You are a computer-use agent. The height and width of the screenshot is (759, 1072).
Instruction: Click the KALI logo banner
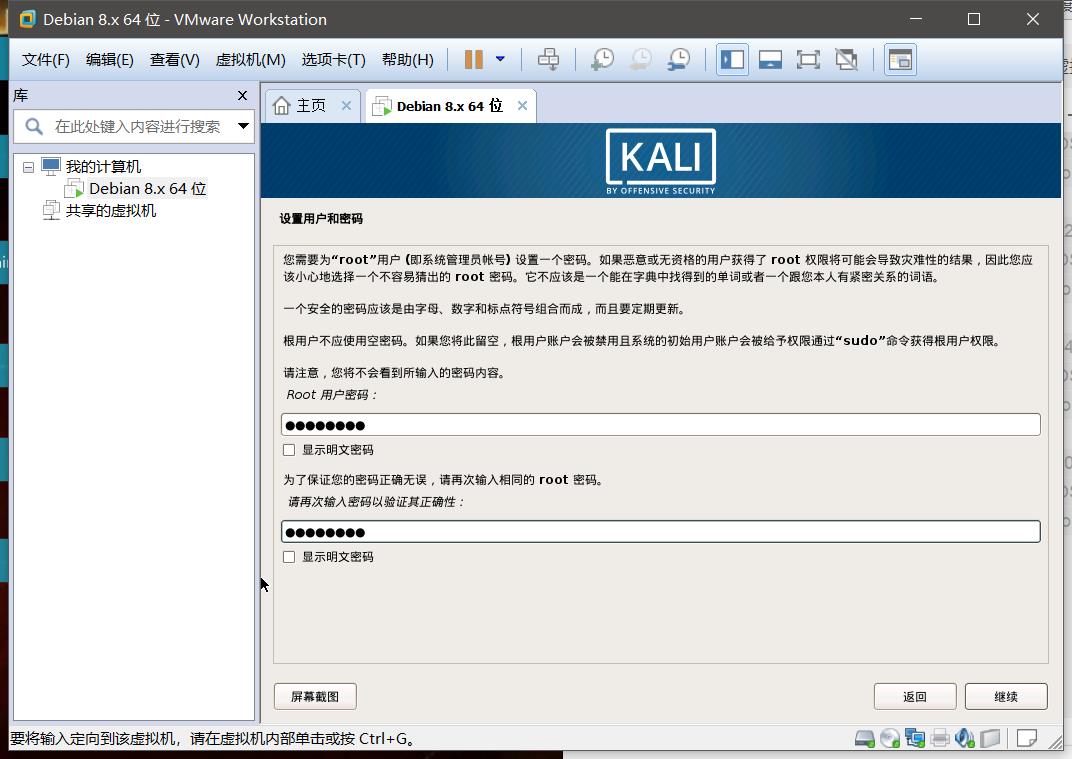click(x=660, y=161)
